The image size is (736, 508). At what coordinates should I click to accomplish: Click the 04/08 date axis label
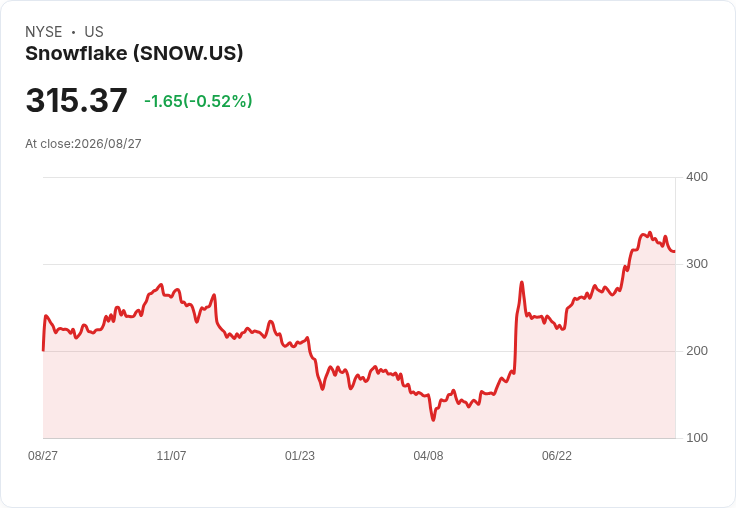point(428,455)
